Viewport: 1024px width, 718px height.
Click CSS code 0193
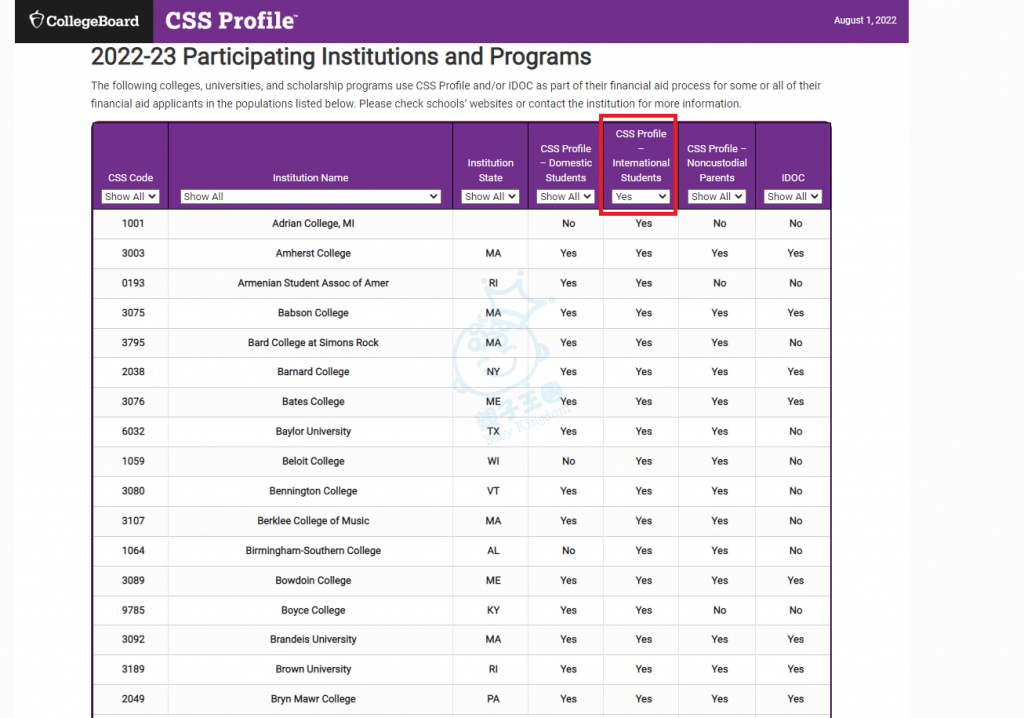point(133,283)
